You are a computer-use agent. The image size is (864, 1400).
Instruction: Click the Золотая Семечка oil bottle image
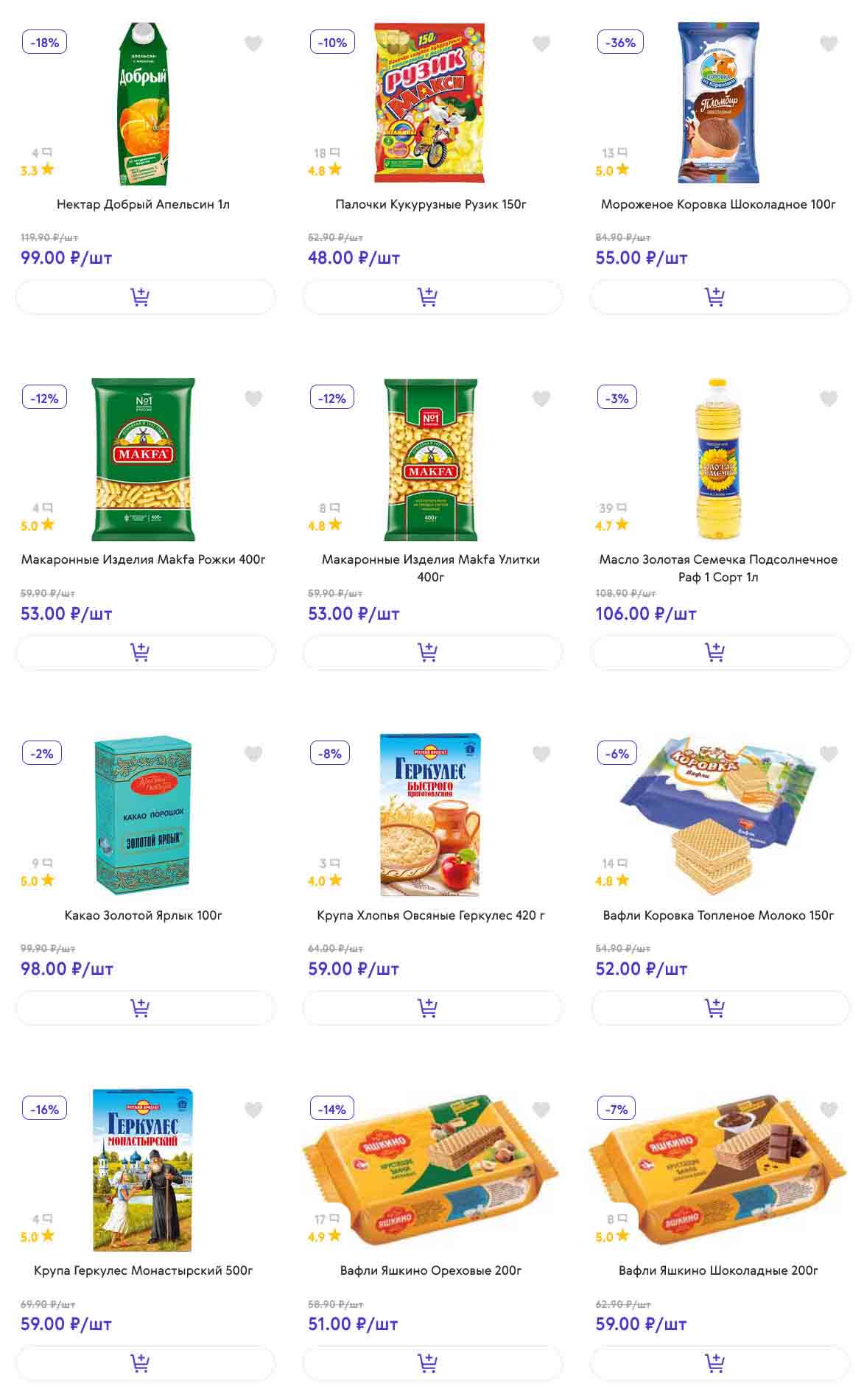pos(717,458)
